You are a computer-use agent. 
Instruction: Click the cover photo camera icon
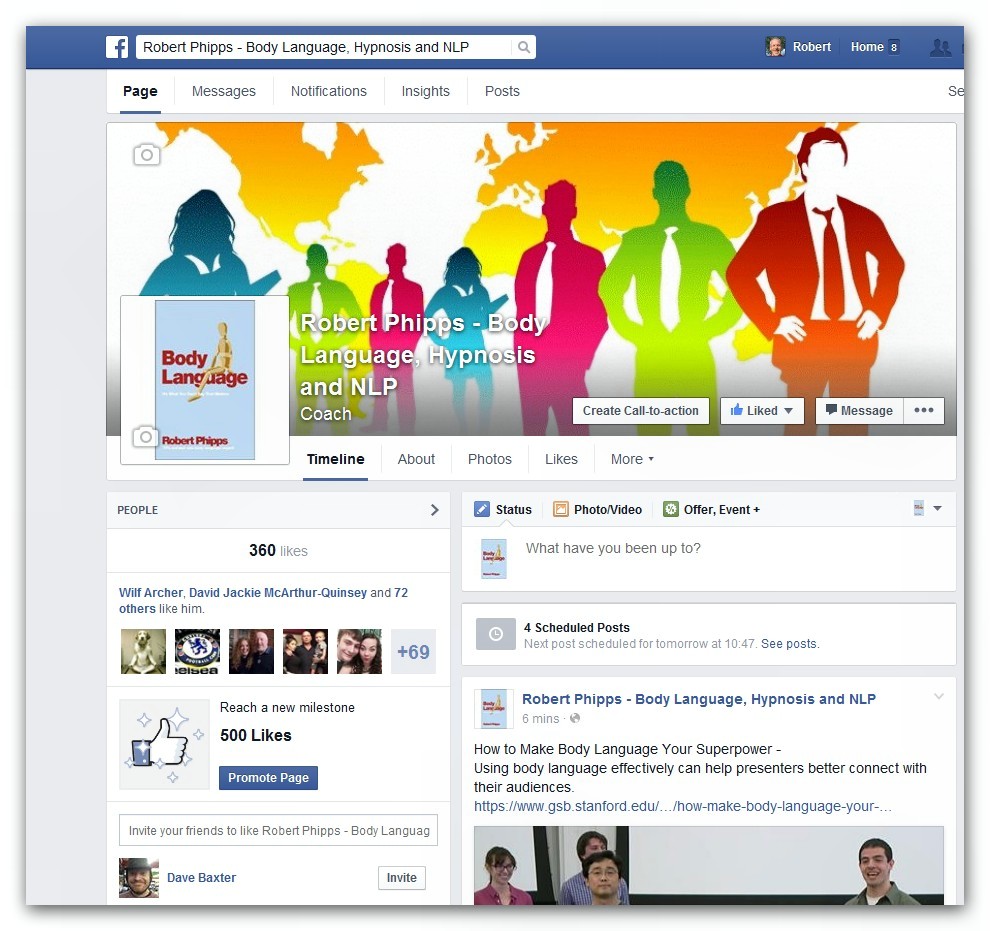point(146,154)
